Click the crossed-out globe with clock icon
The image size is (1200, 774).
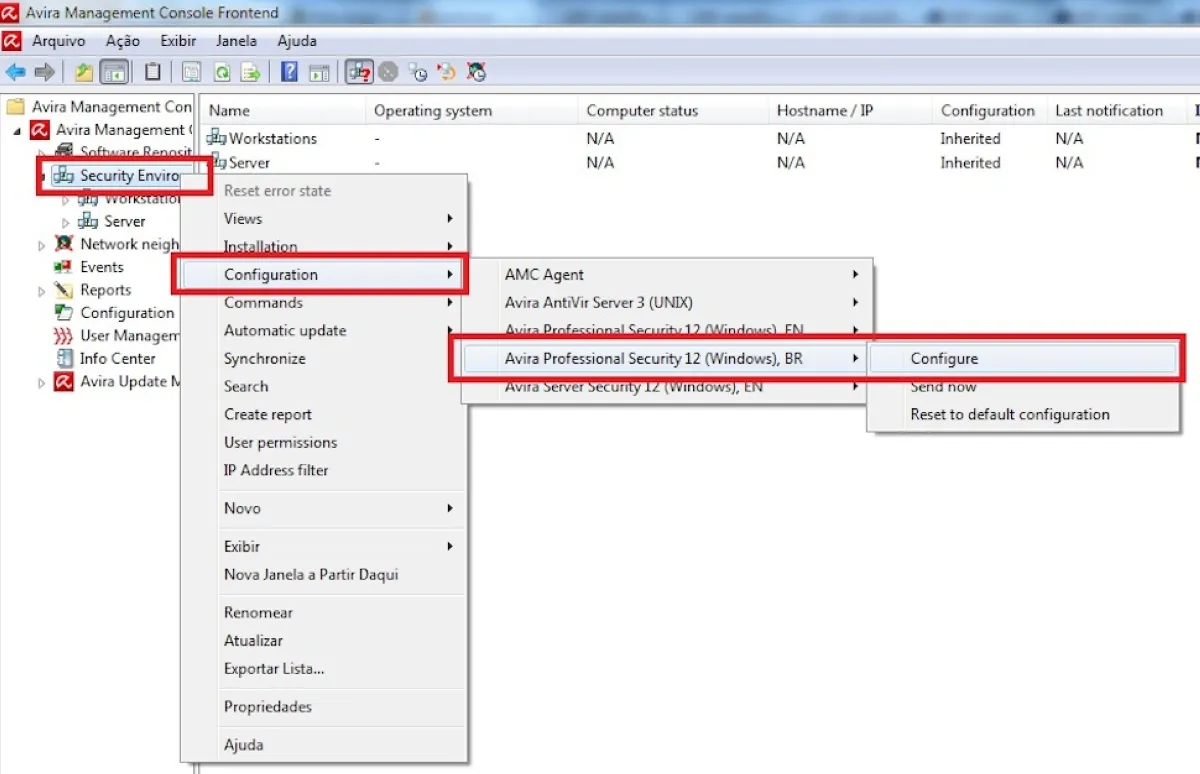477,72
